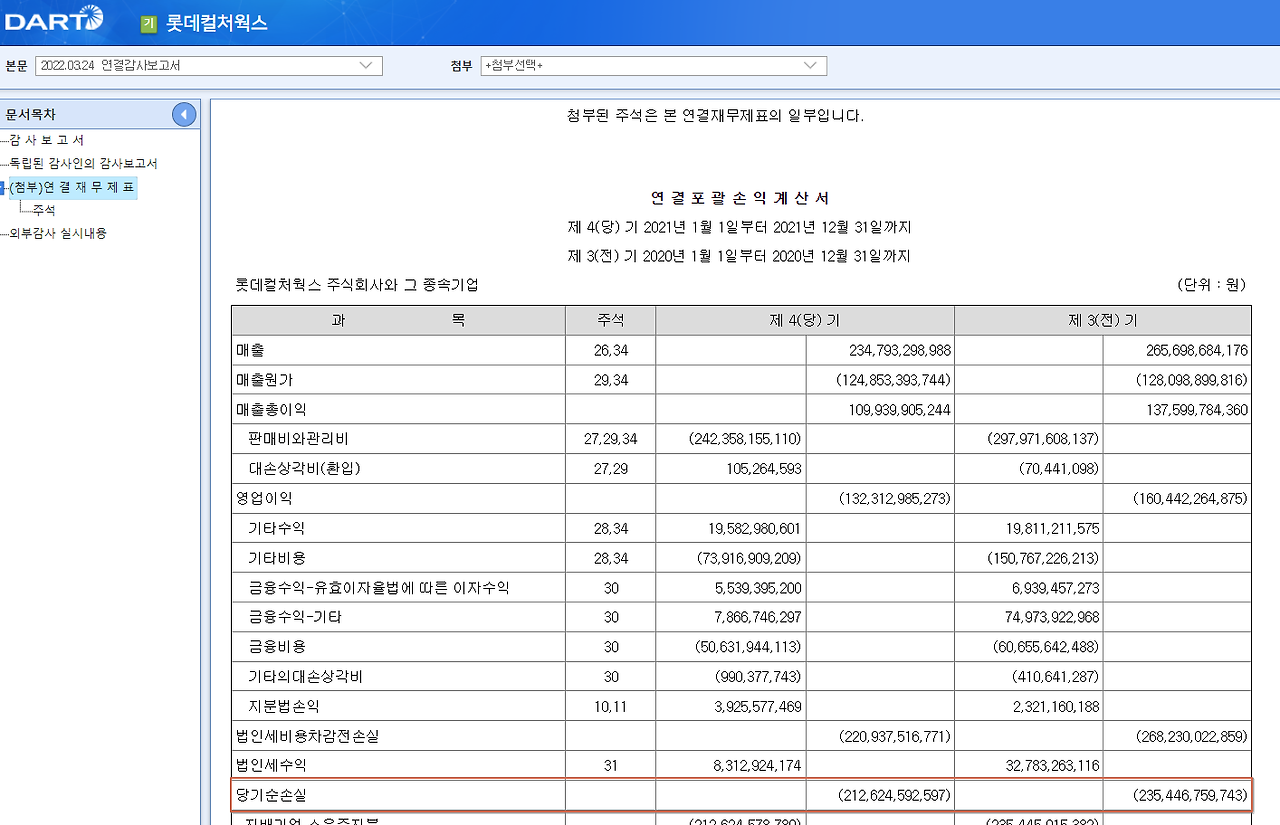Viewport: 1280px width, 825px height.
Task: Open the 첨부 attachment dropdown
Action: 654,66
